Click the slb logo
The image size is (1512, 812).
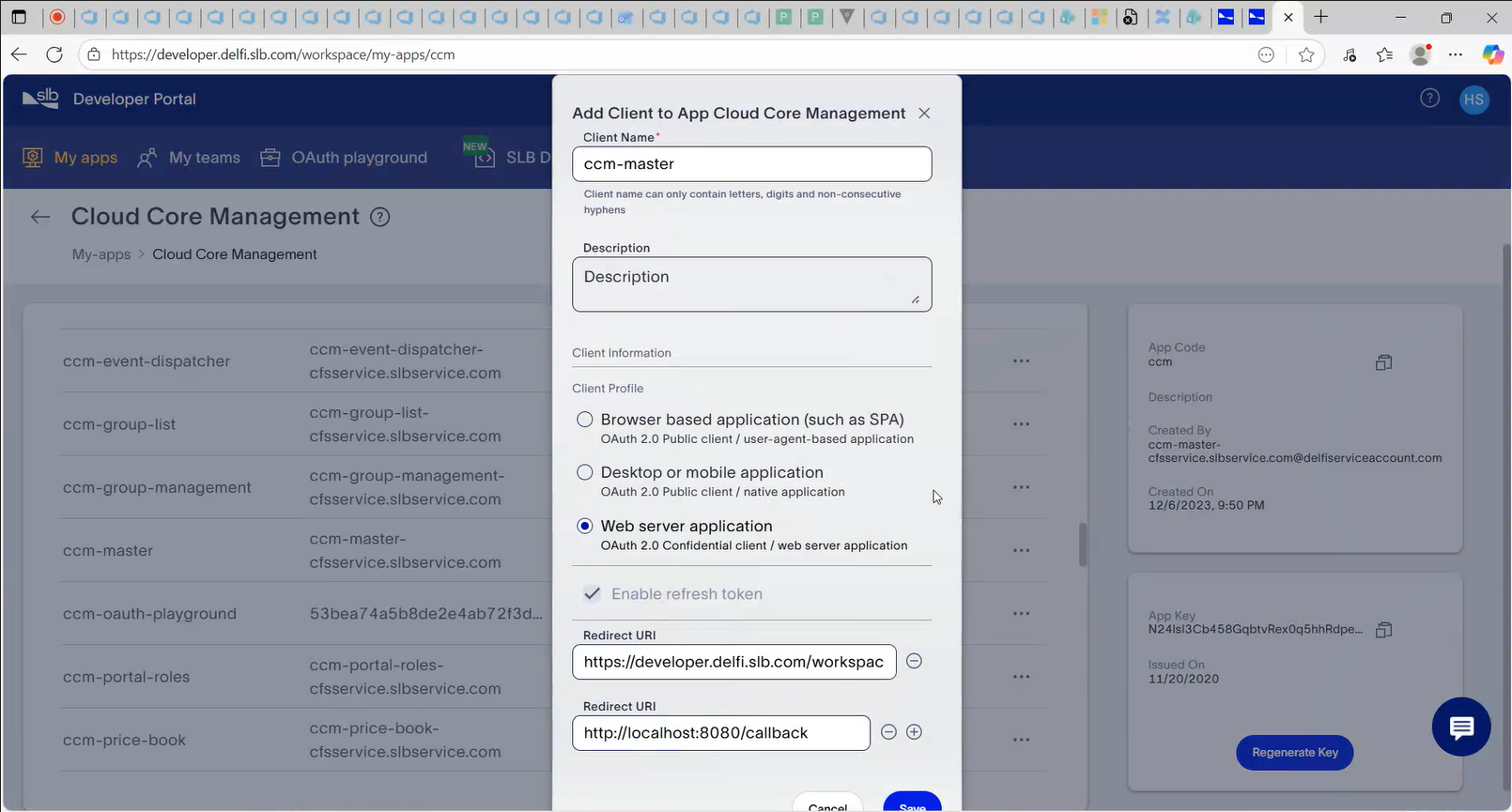tap(40, 98)
